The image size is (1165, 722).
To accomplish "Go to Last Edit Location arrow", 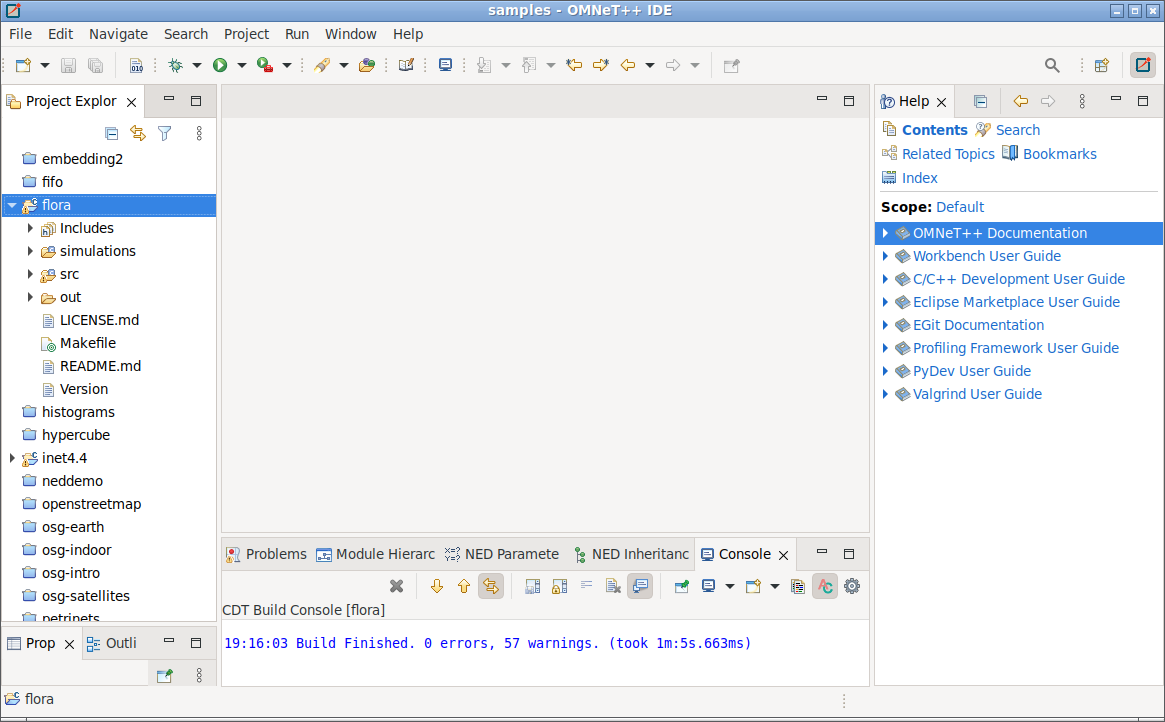I will [x=574, y=65].
